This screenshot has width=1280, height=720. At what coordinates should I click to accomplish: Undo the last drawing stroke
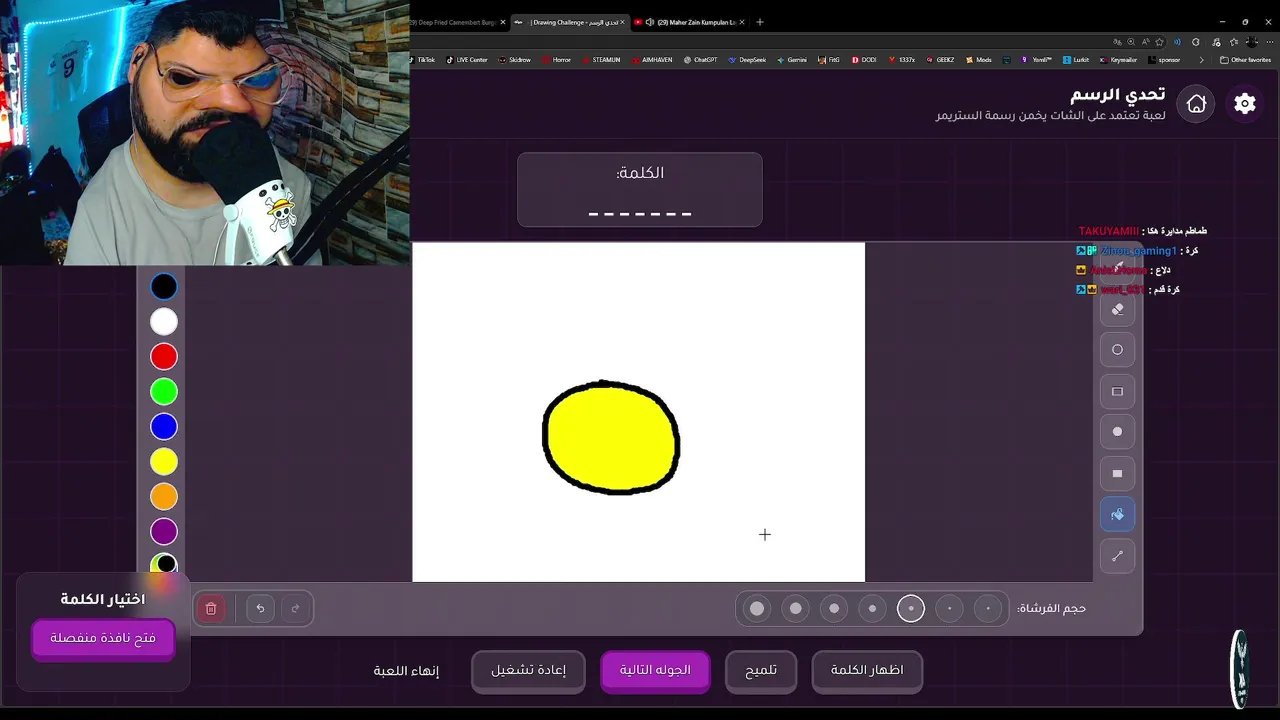click(x=260, y=608)
